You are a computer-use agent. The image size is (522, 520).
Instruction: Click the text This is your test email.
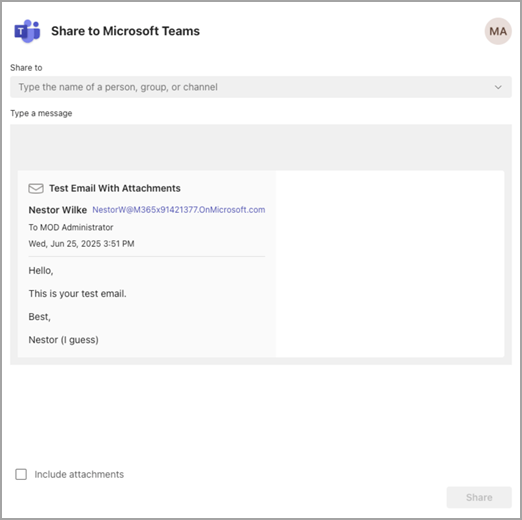tap(77, 294)
